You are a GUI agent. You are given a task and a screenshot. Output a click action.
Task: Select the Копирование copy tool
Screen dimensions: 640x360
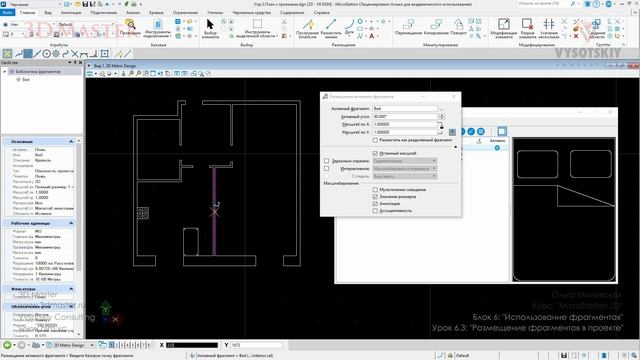pos(436,27)
